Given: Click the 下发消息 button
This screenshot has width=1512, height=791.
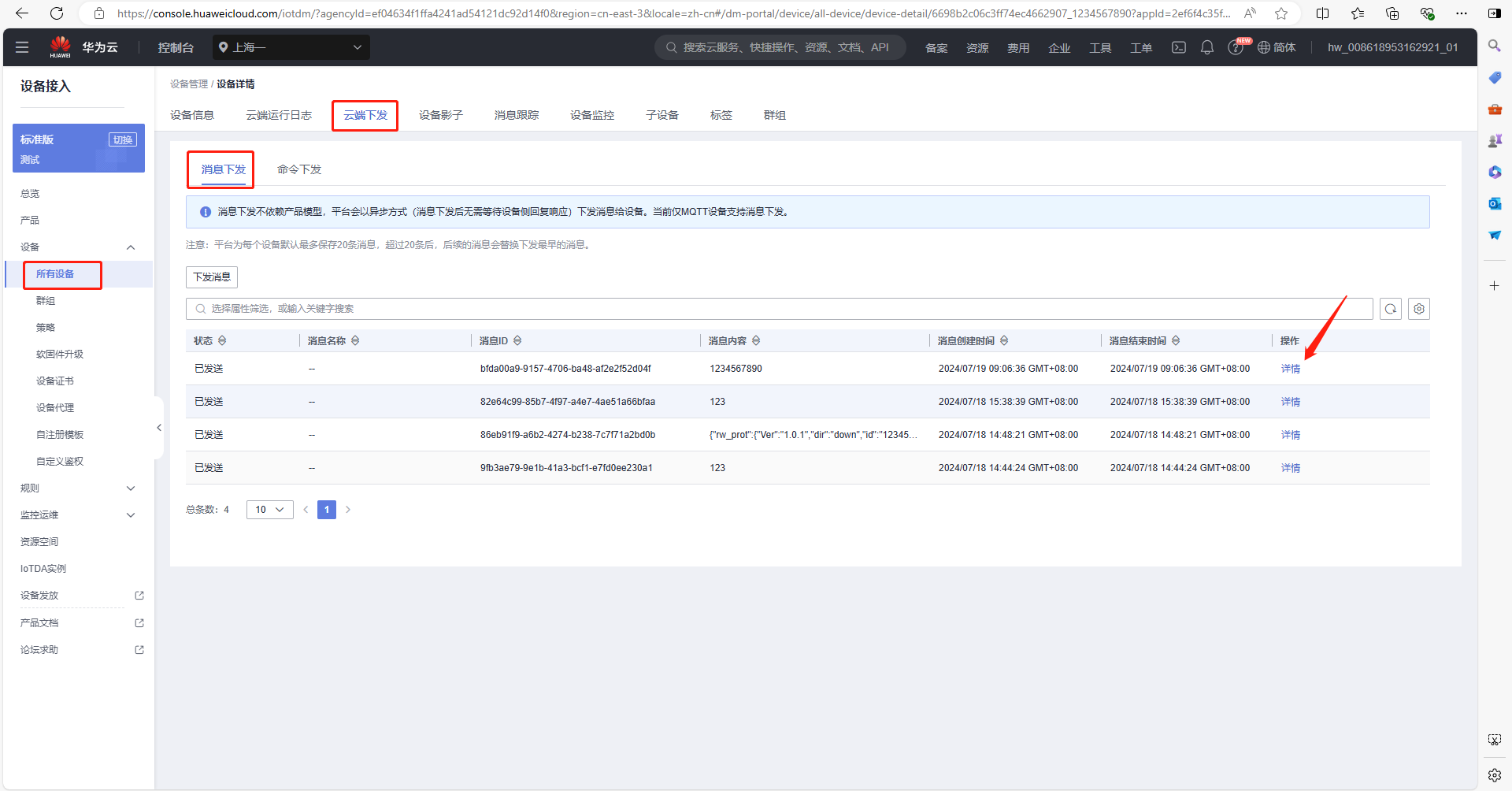Looking at the screenshot, I should [212, 277].
